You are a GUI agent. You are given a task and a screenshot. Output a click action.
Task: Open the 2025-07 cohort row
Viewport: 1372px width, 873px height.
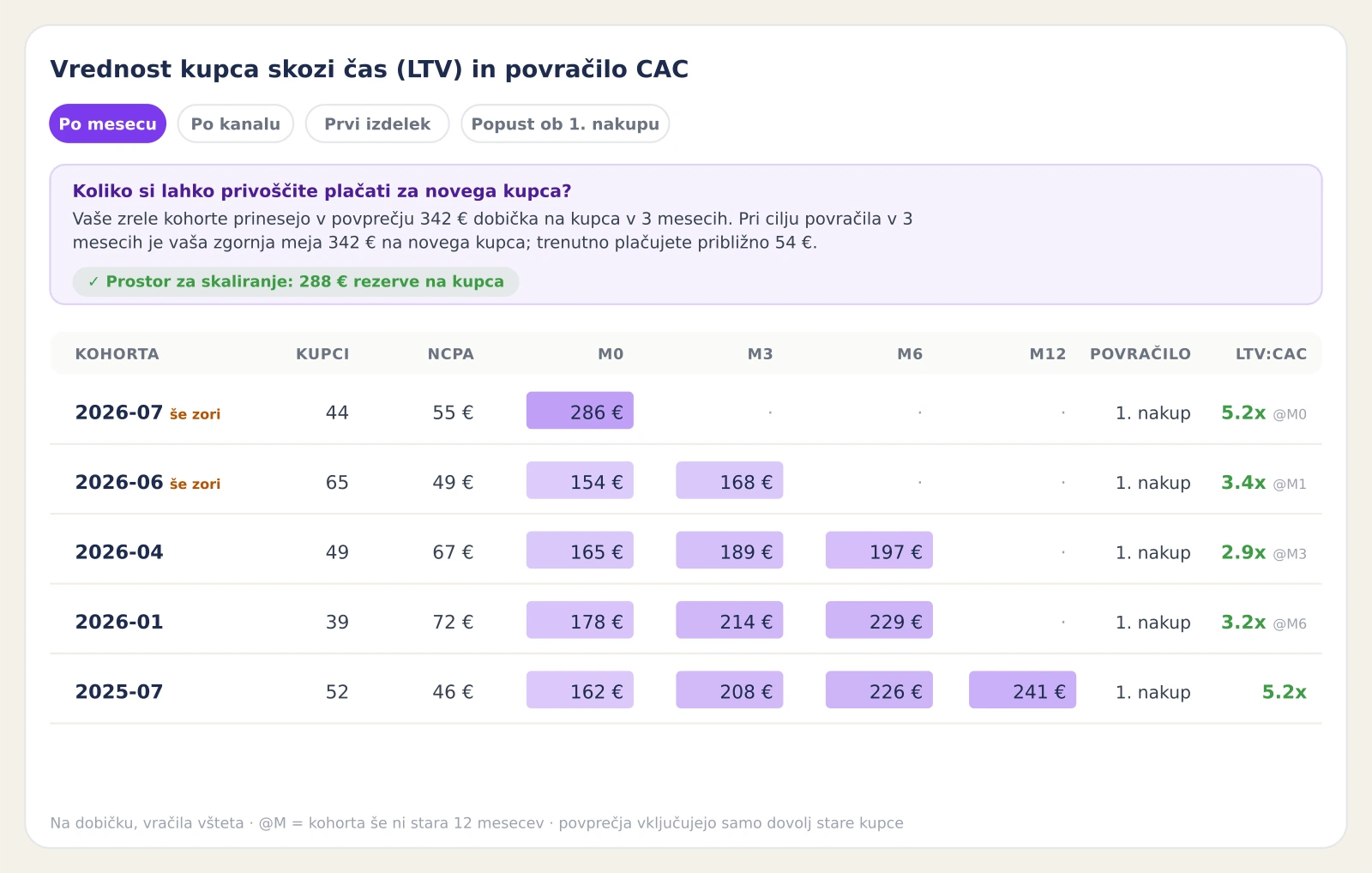[x=686, y=690]
